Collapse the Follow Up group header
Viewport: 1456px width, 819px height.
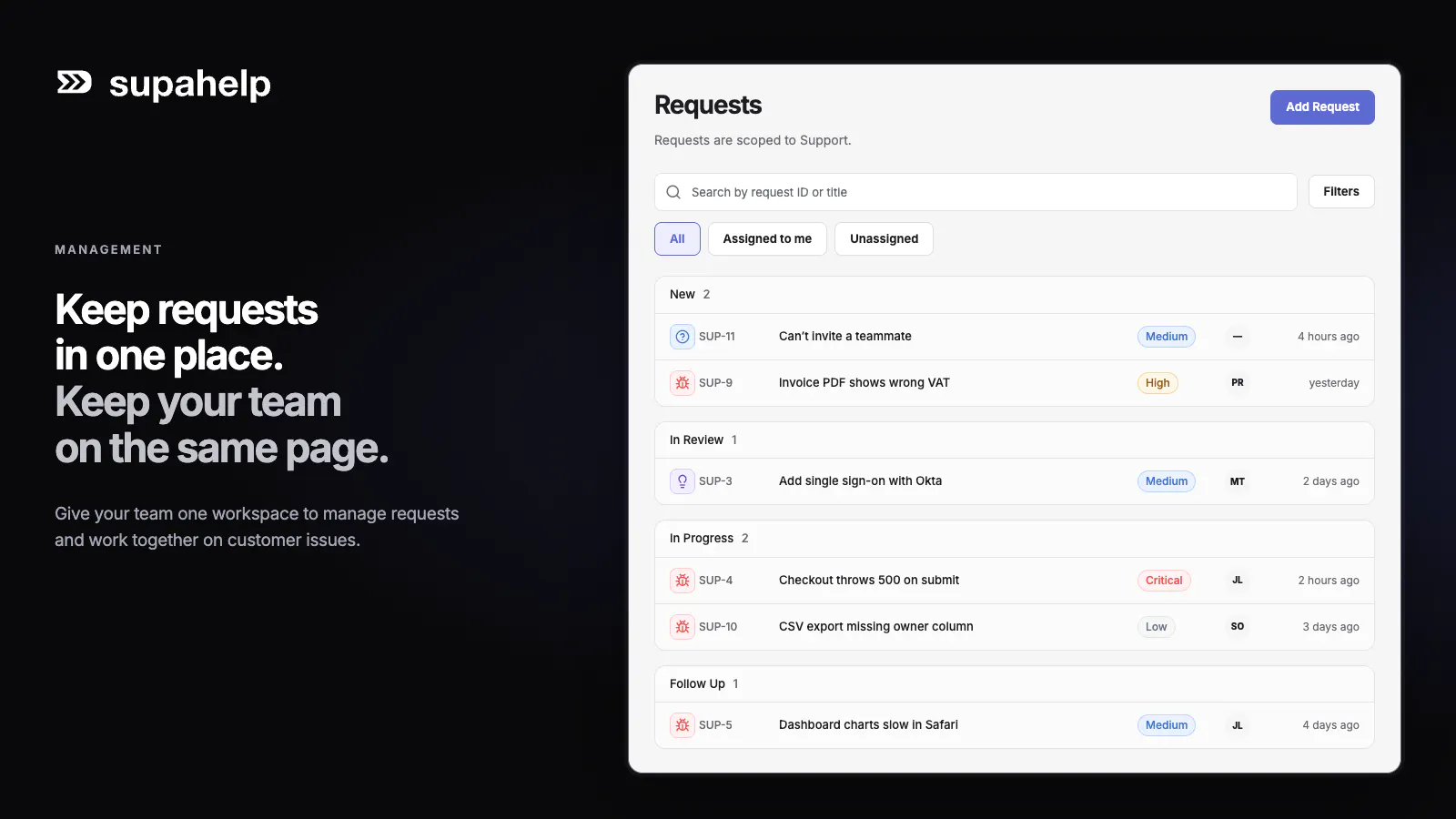coord(1015,684)
